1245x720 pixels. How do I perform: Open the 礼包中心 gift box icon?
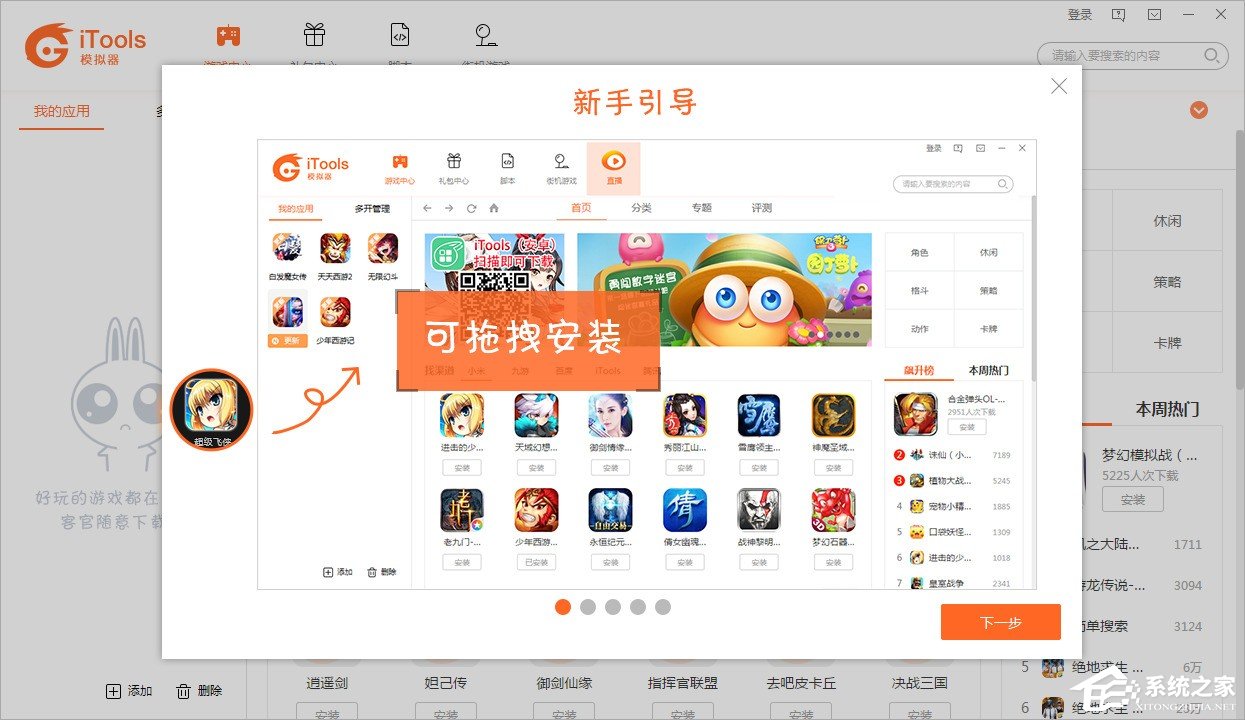point(314,35)
